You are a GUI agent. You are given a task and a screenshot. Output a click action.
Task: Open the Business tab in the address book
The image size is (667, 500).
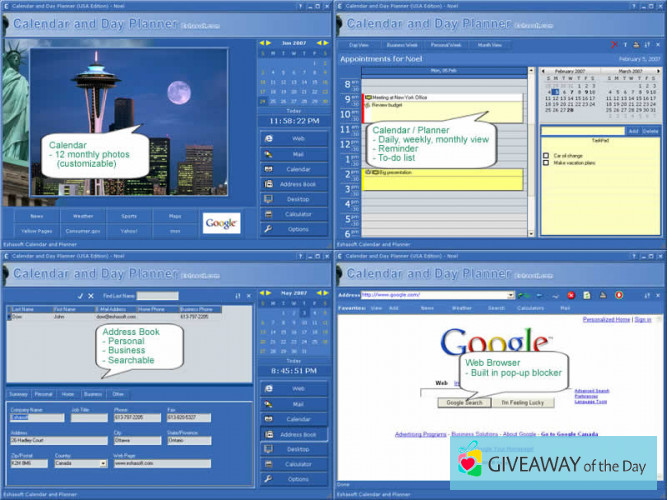point(93,394)
